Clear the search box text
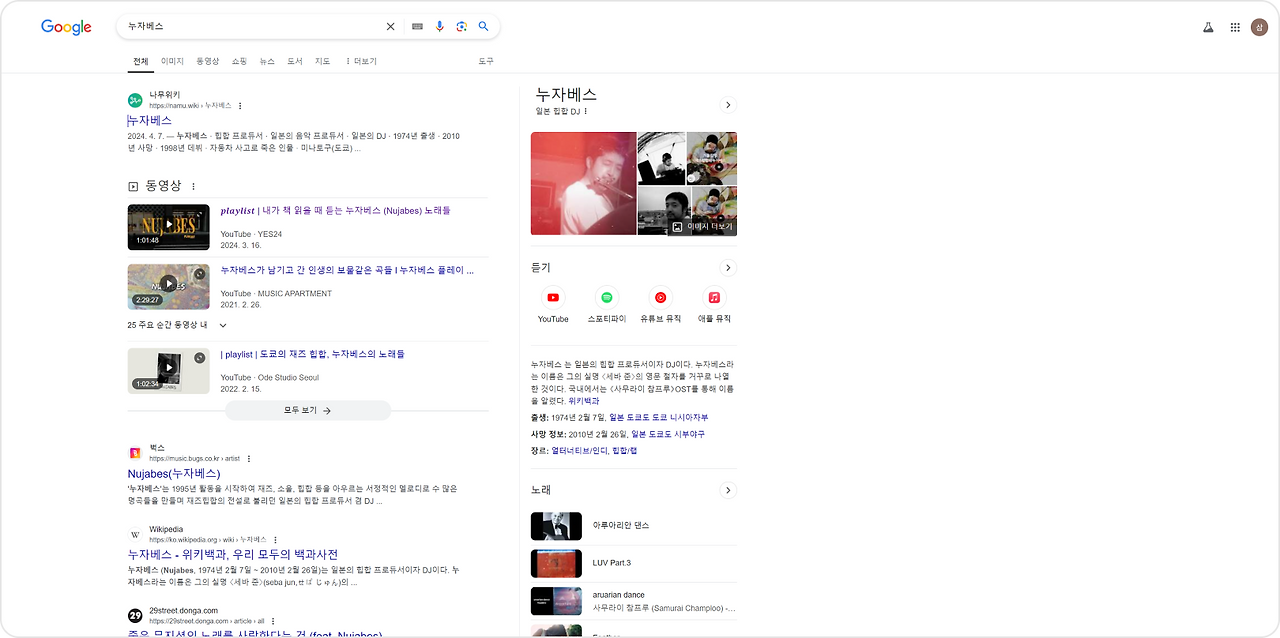Viewport: 1280px width, 638px height. click(x=391, y=27)
